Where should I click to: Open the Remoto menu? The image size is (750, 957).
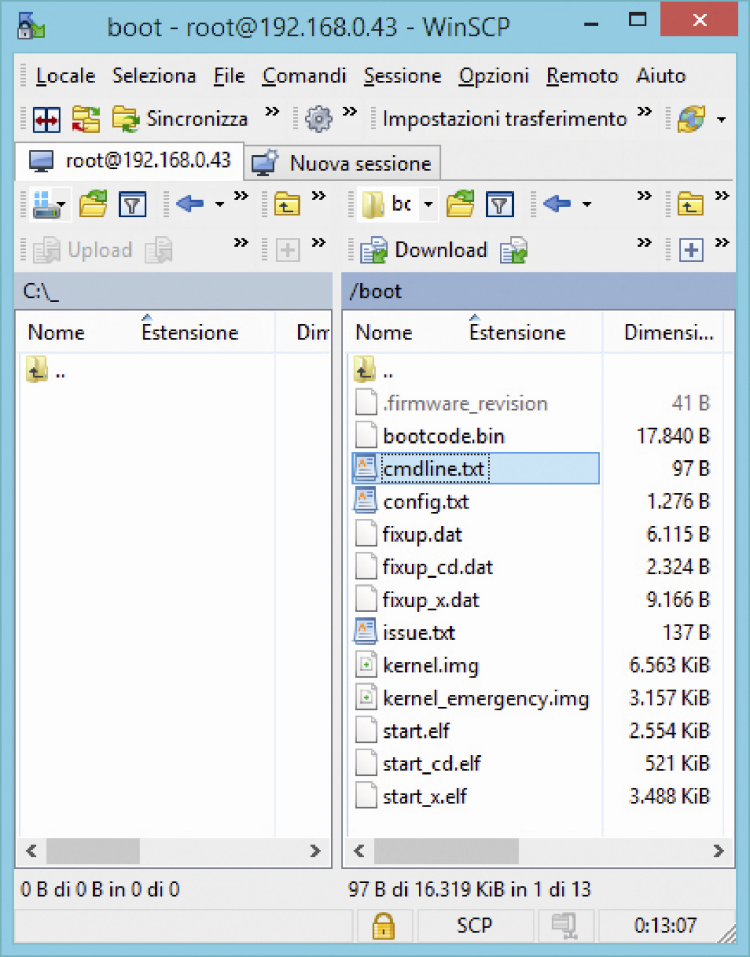point(582,76)
